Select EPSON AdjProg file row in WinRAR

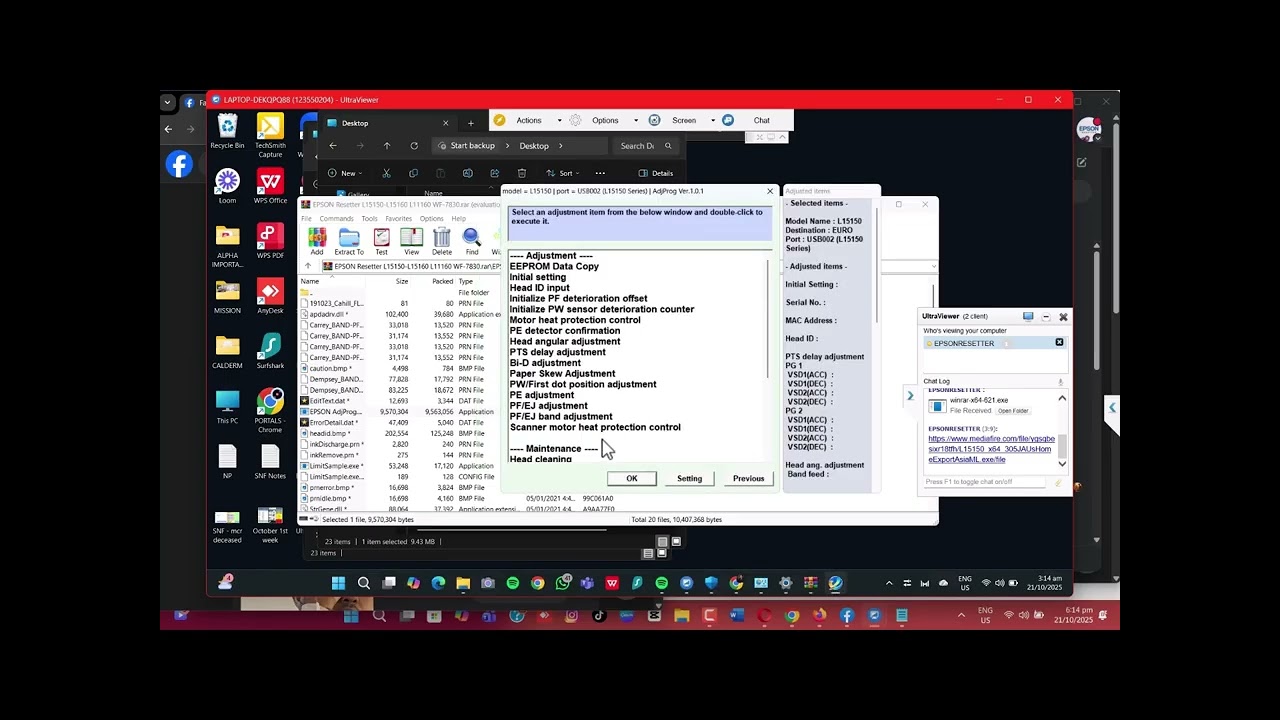(400, 412)
